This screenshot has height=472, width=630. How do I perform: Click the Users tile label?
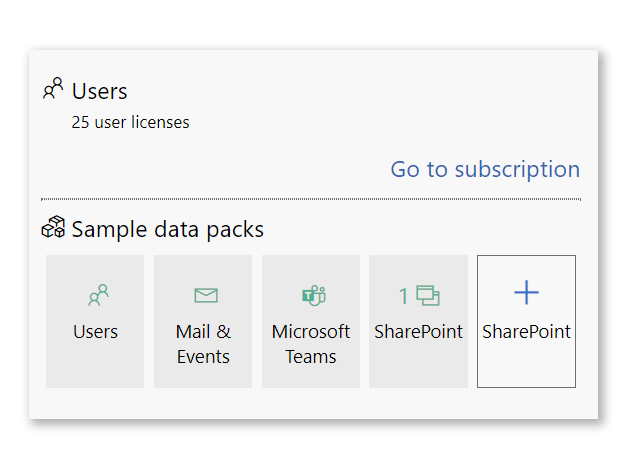coord(96,332)
